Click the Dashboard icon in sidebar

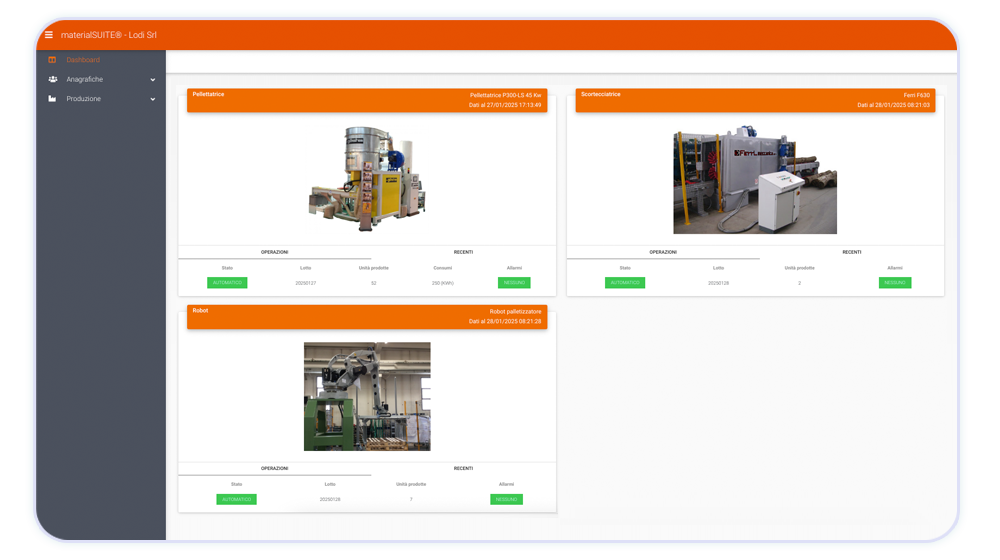[52, 60]
